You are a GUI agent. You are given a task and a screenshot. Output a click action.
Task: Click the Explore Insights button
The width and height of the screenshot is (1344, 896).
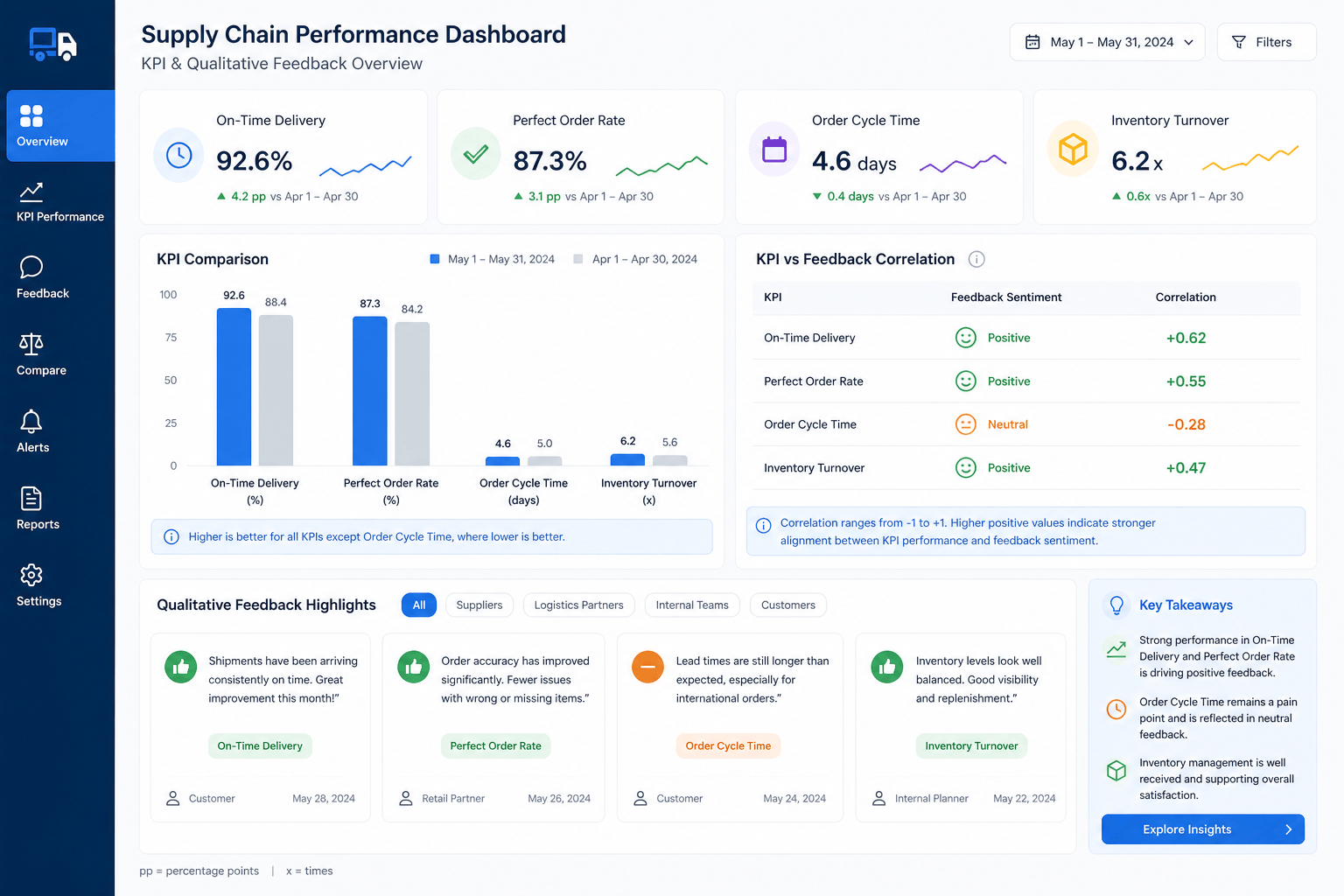point(1202,829)
